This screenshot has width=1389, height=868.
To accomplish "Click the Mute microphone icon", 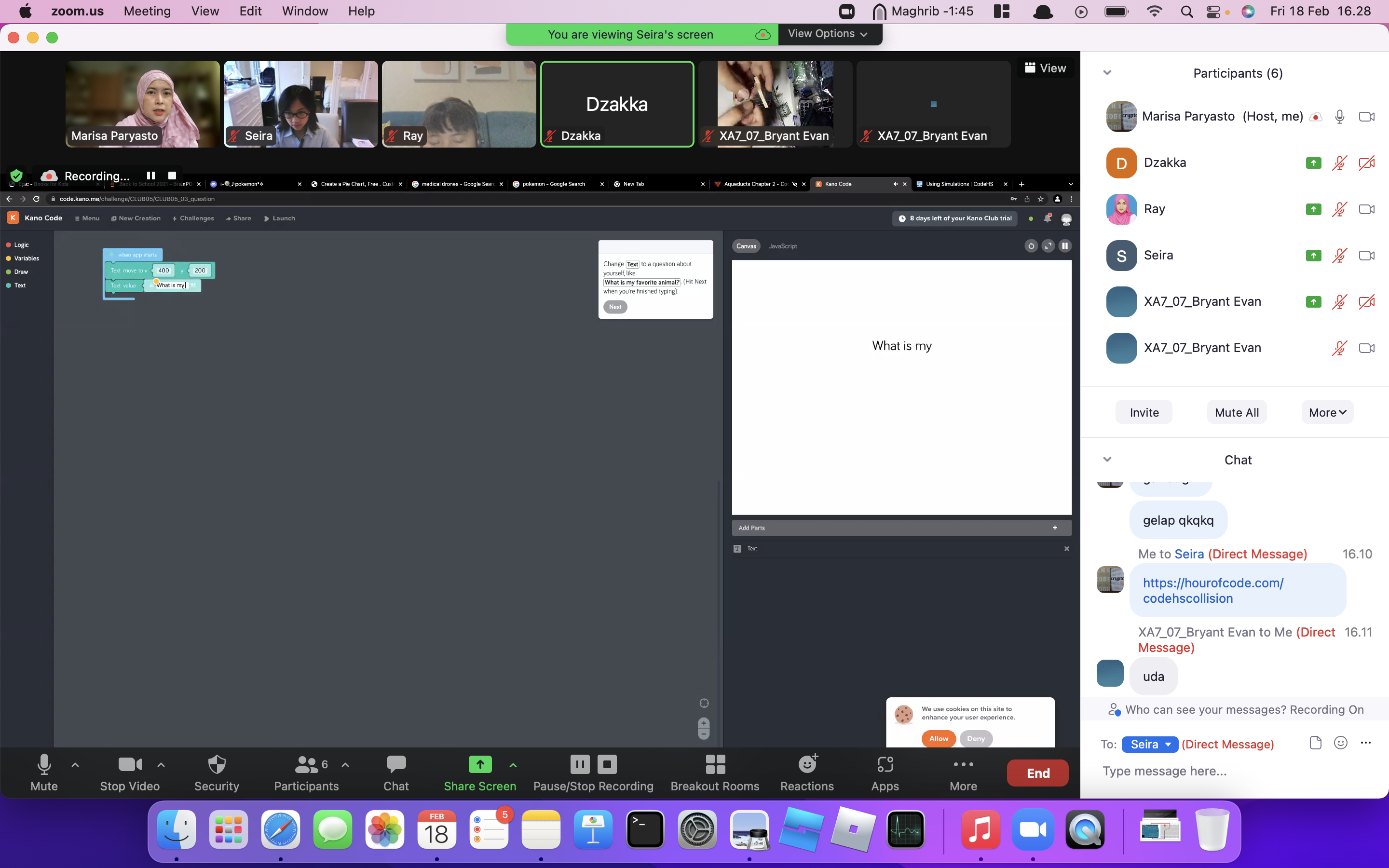I will coord(44,764).
